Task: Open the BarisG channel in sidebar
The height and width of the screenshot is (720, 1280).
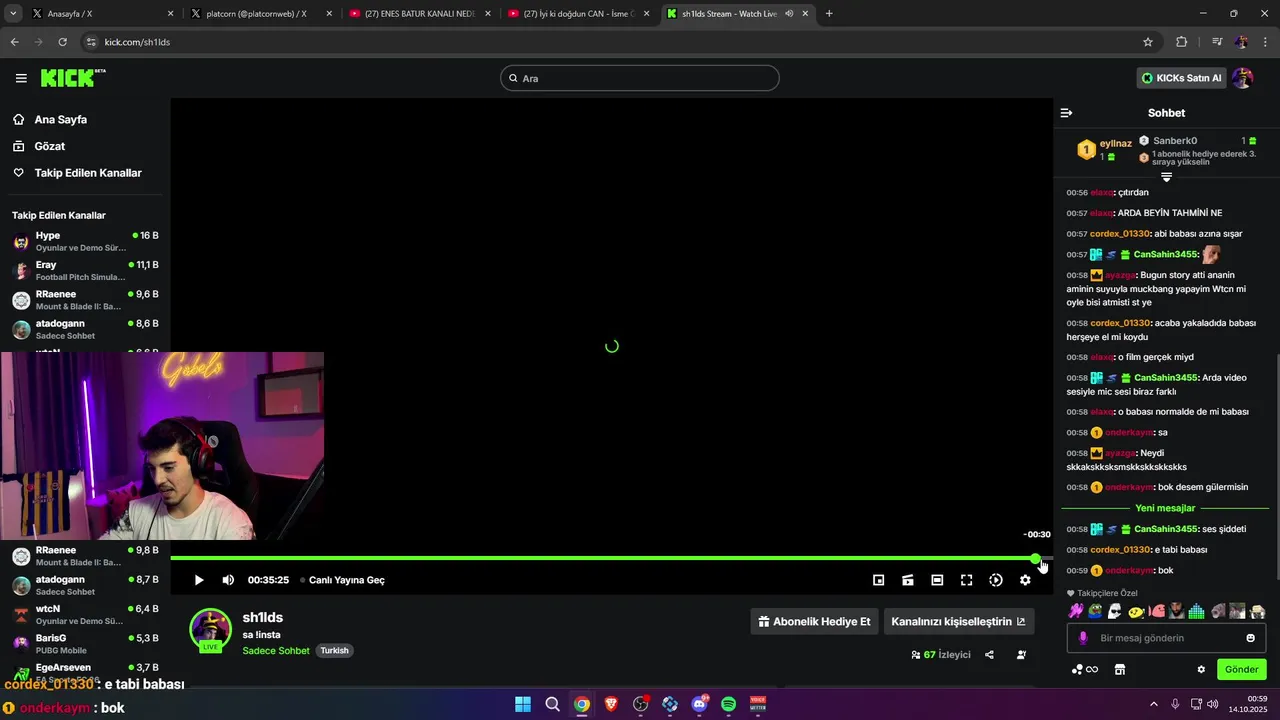Action: coord(85,644)
